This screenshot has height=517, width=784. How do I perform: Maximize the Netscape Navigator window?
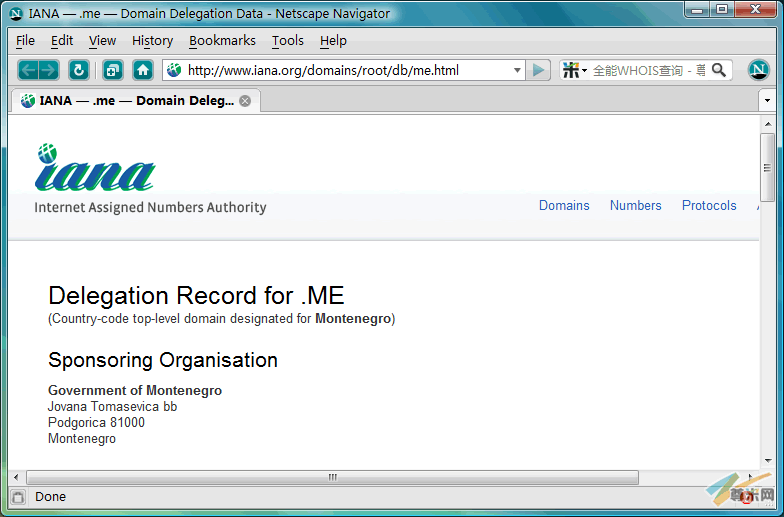pyautogui.click(x=722, y=9)
